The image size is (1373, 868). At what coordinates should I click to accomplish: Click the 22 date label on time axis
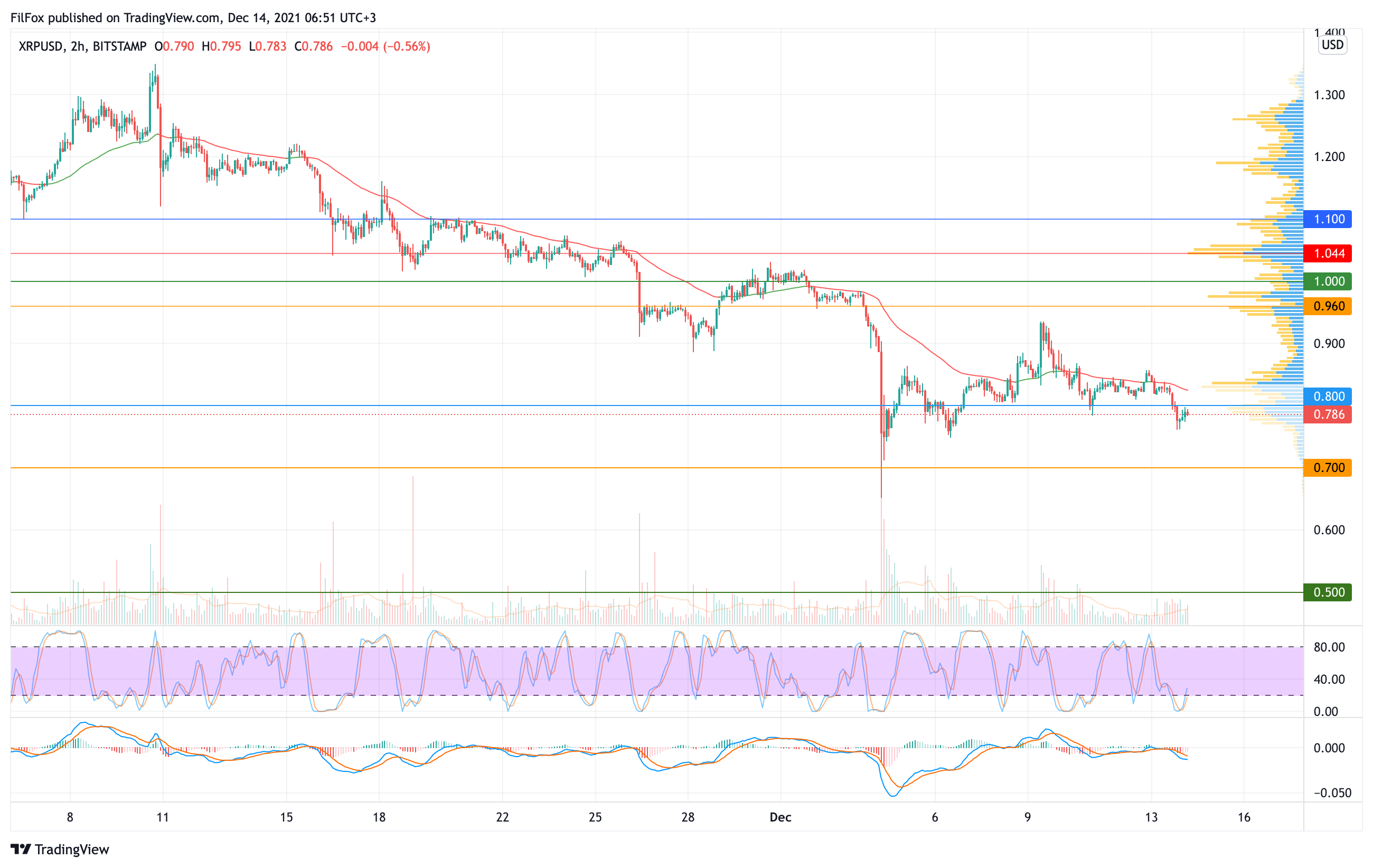502,817
